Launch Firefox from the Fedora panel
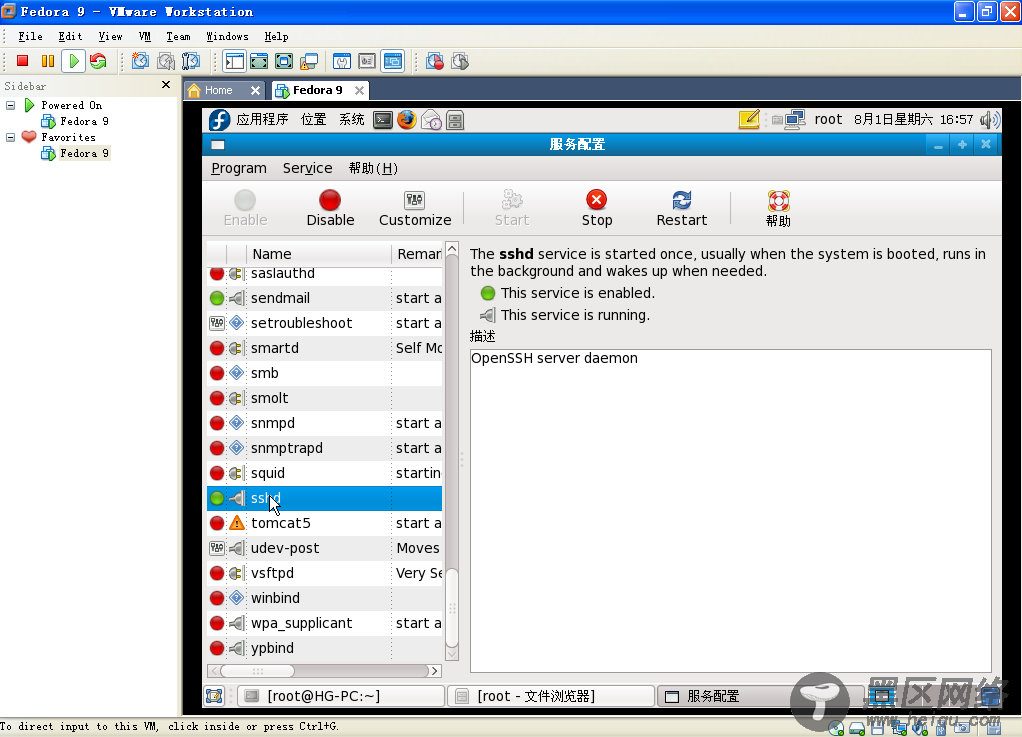 pyautogui.click(x=407, y=119)
